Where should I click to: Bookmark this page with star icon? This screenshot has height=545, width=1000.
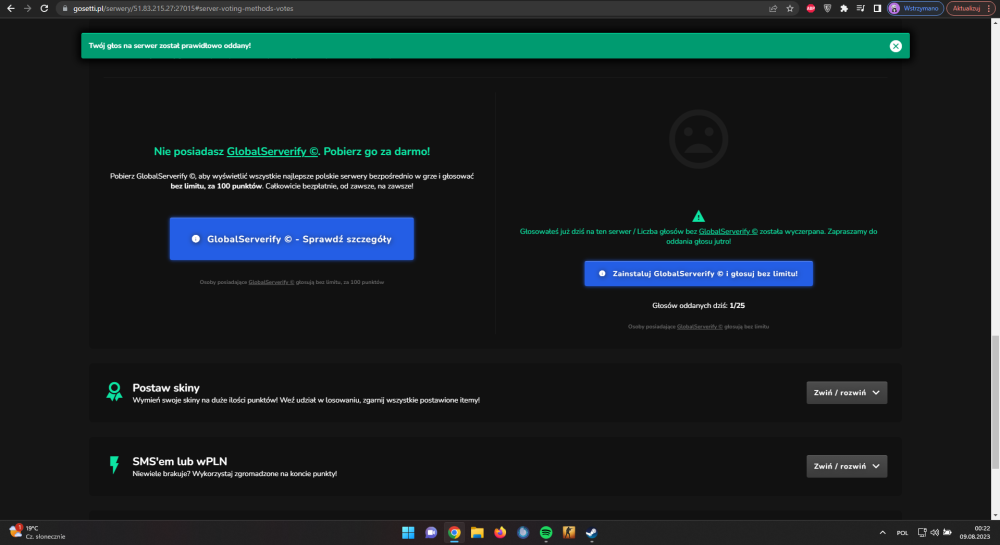pyautogui.click(x=790, y=8)
